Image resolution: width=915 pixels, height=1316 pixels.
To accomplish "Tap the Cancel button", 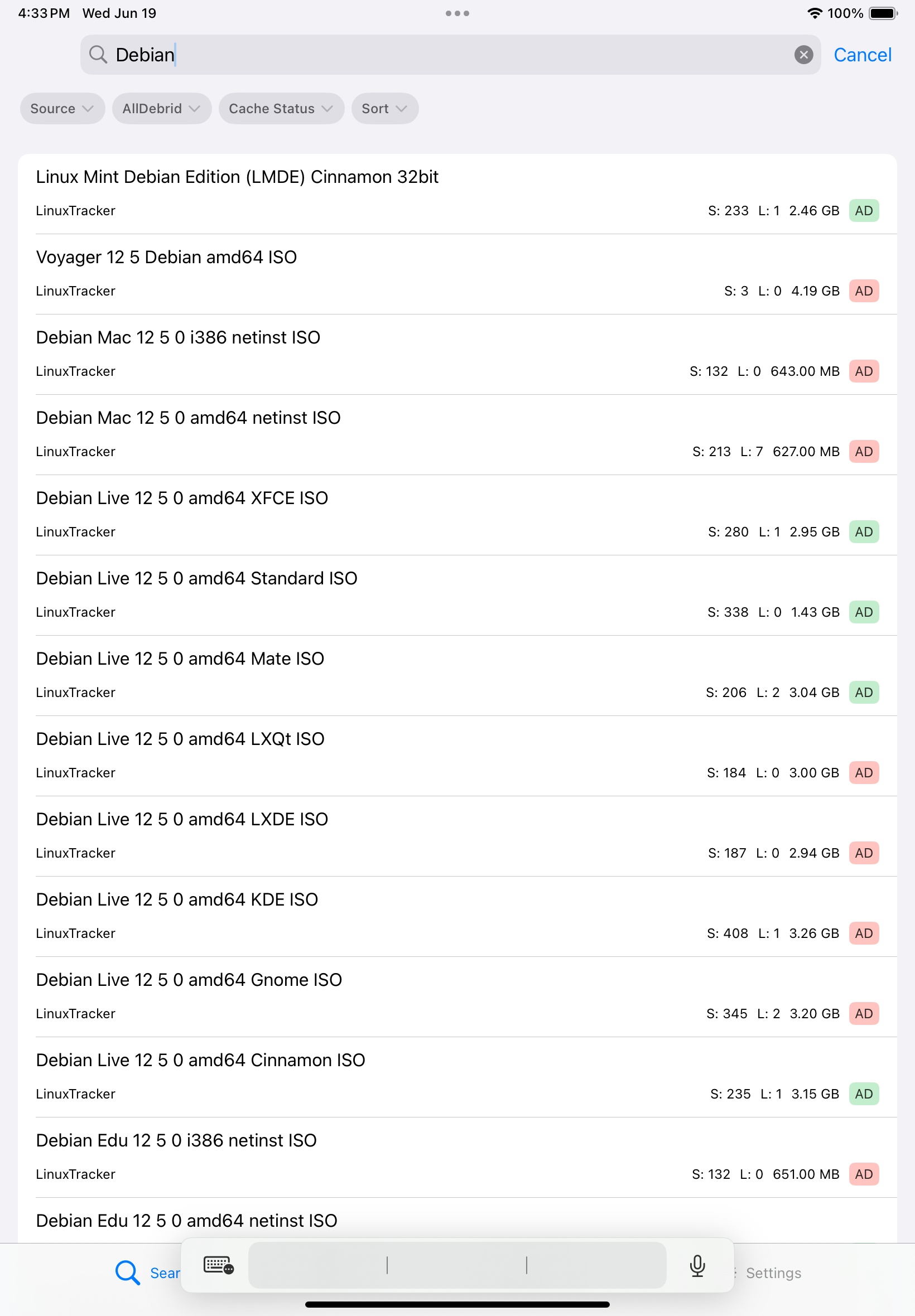I will tap(862, 55).
